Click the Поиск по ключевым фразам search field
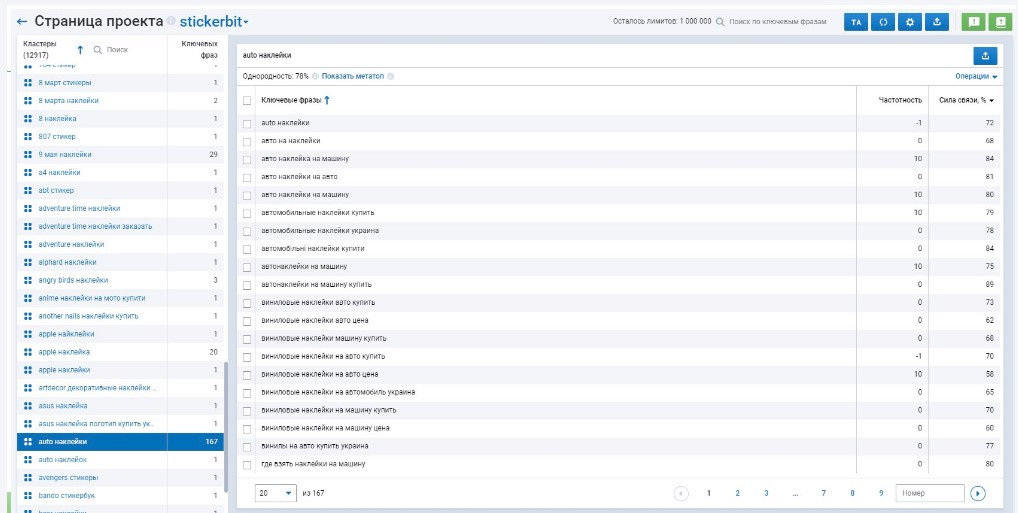1018x513 pixels. pos(778,21)
